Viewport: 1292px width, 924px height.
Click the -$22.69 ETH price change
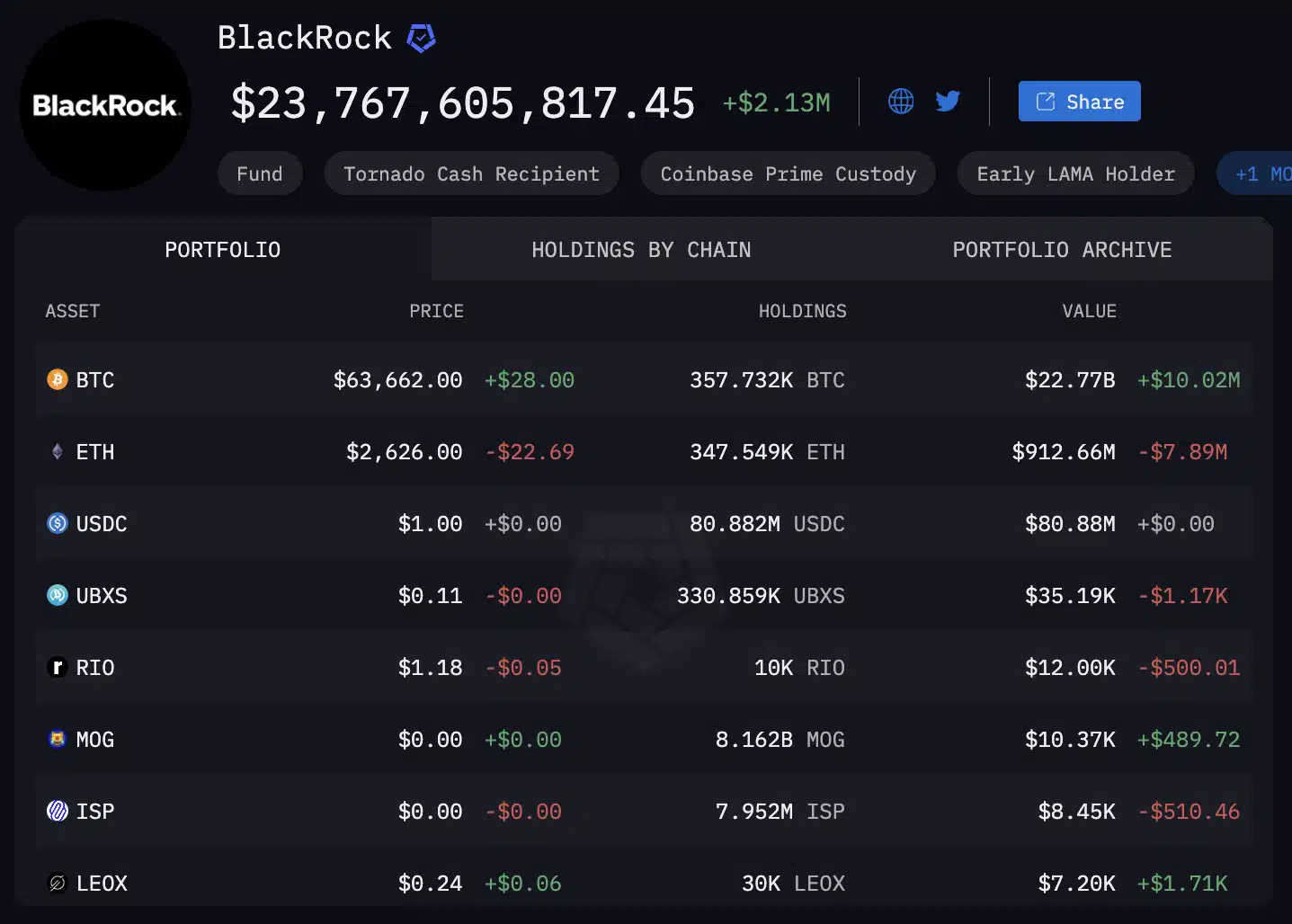530,452
